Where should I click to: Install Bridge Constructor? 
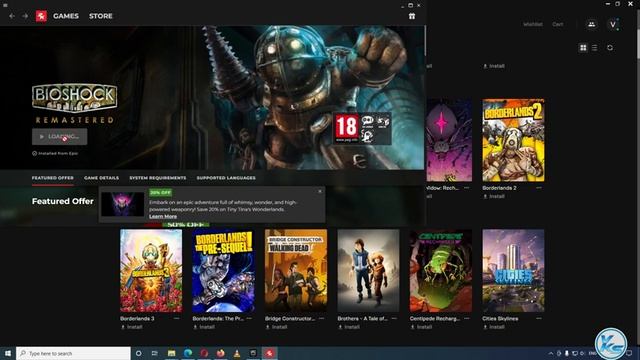(x=276, y=327)
